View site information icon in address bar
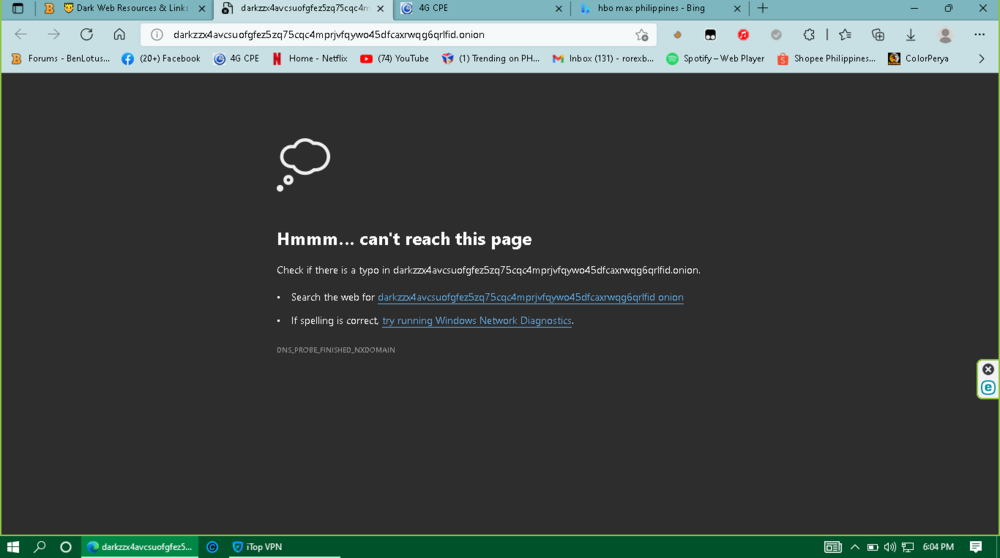The height and width of the screenshot is (558, 1000). (157, 34)
